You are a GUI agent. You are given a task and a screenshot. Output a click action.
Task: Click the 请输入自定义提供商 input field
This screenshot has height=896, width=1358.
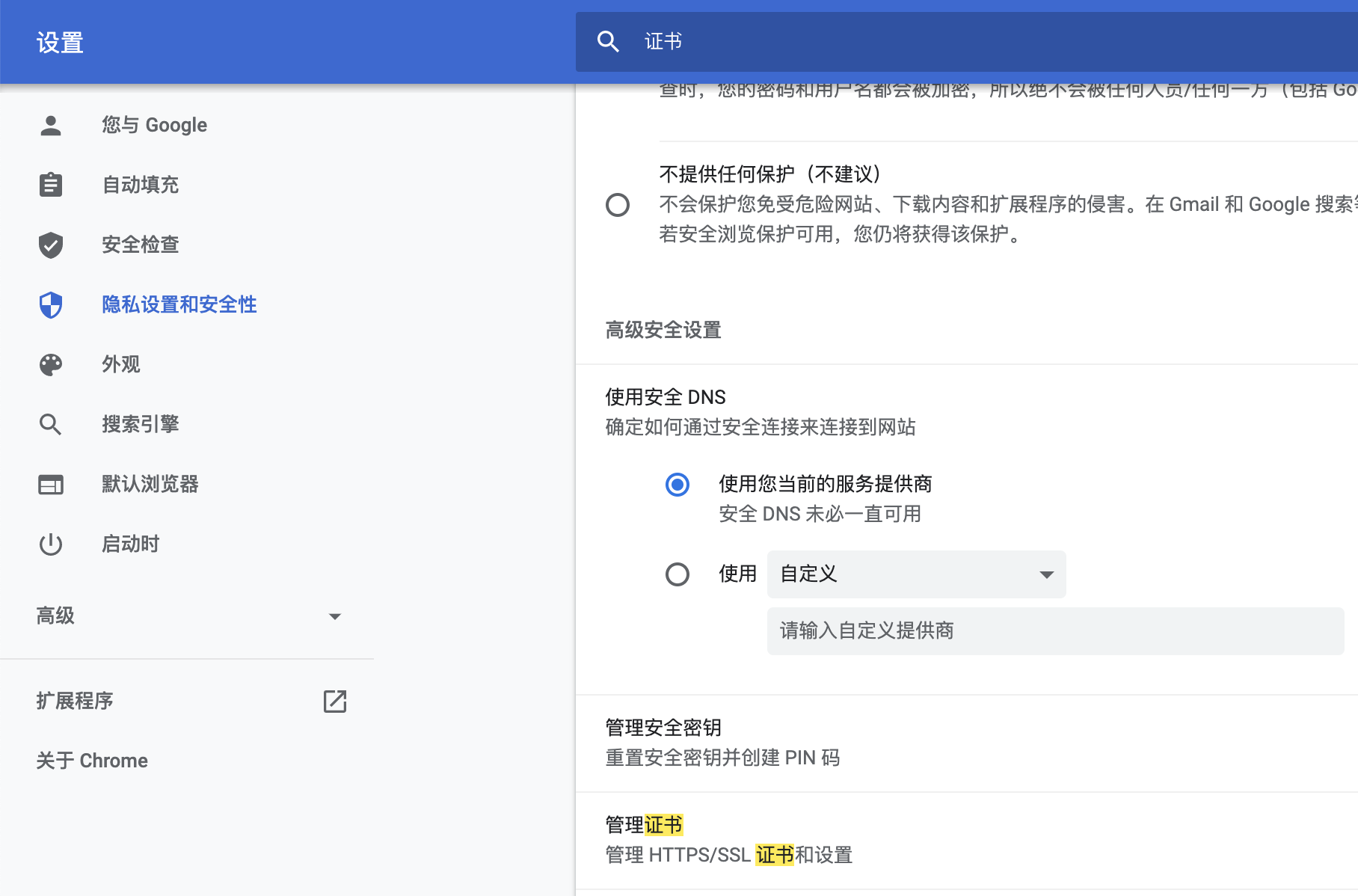[x=1056, y=630]
